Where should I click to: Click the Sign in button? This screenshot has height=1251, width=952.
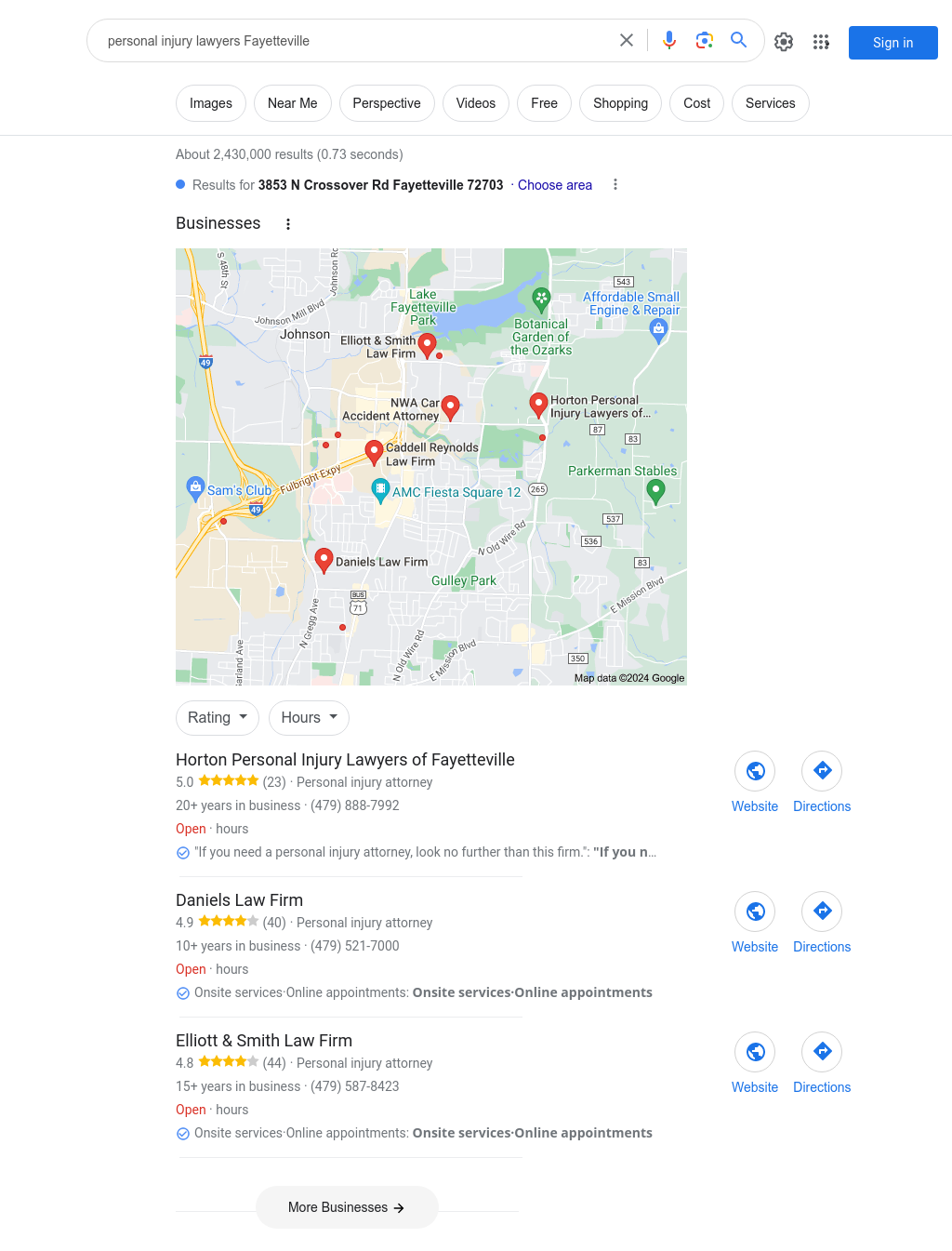point(893,43)
